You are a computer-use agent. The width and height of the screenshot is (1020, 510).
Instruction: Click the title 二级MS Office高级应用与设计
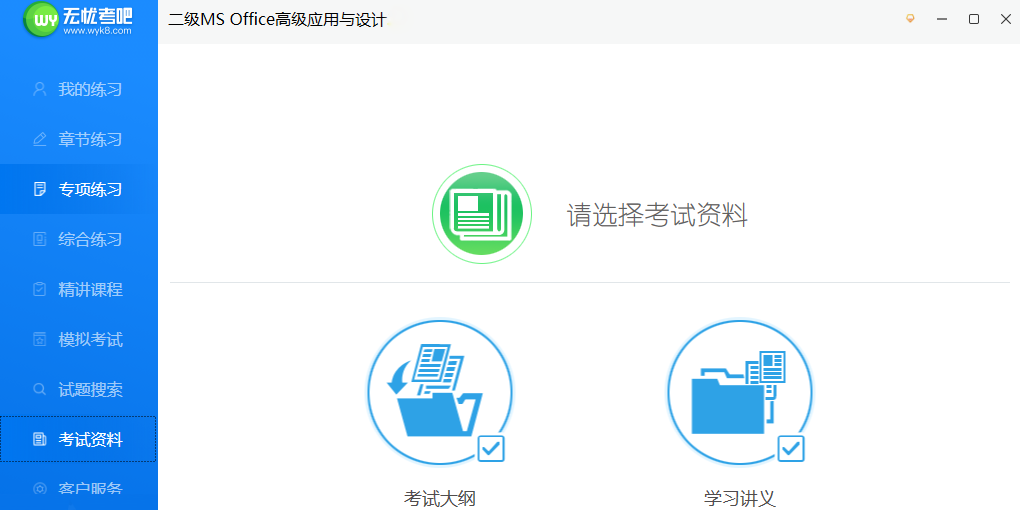click(277, 20)
